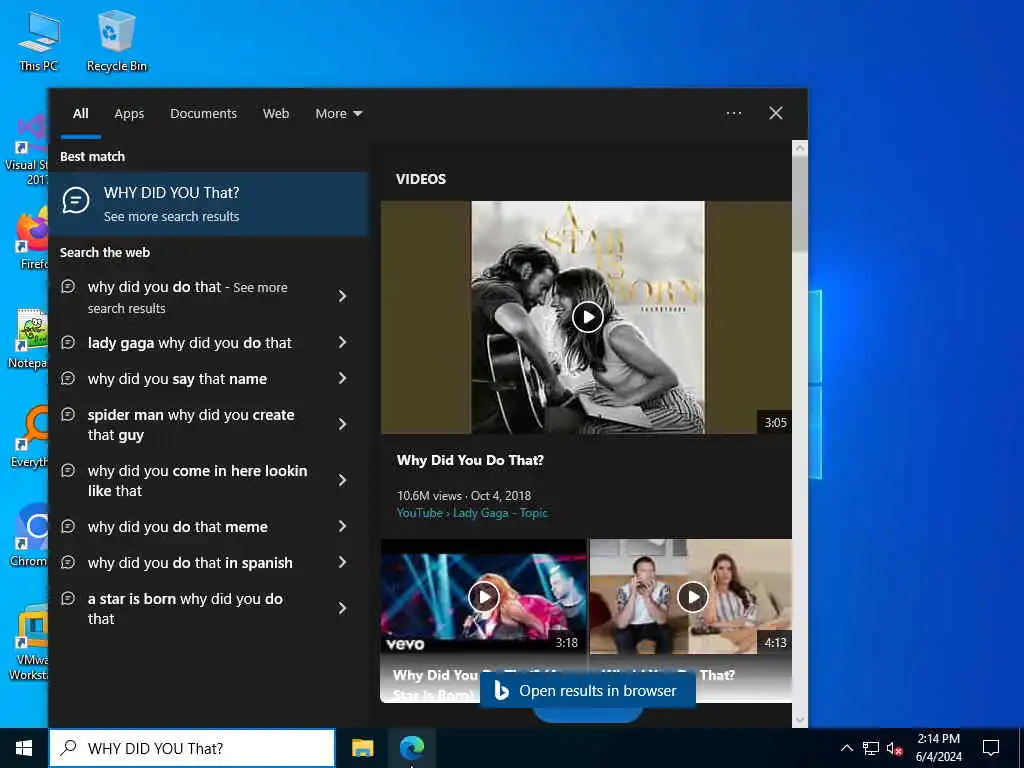Open the notification center icon
Viewport: 1024px width, 768px height.
(x=991, y=748)
